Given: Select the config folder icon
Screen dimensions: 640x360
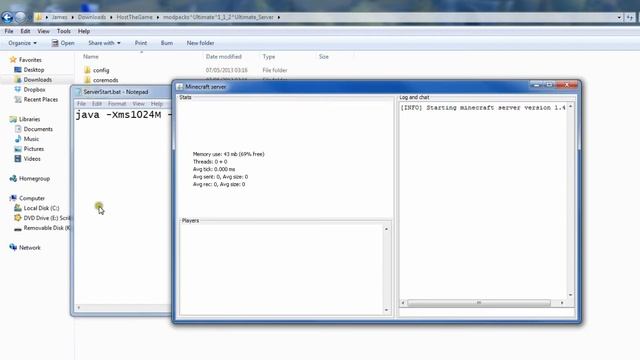Looking at the screenshot, I should tap(87, 70).
